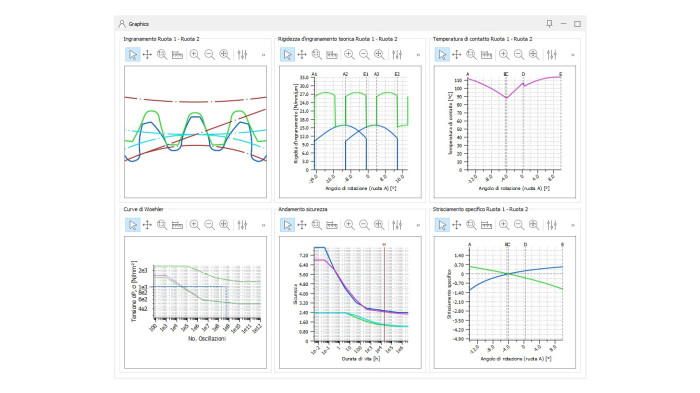Activate pan tool in Rigidezza d'ingranamento panel

pos(302,54)
